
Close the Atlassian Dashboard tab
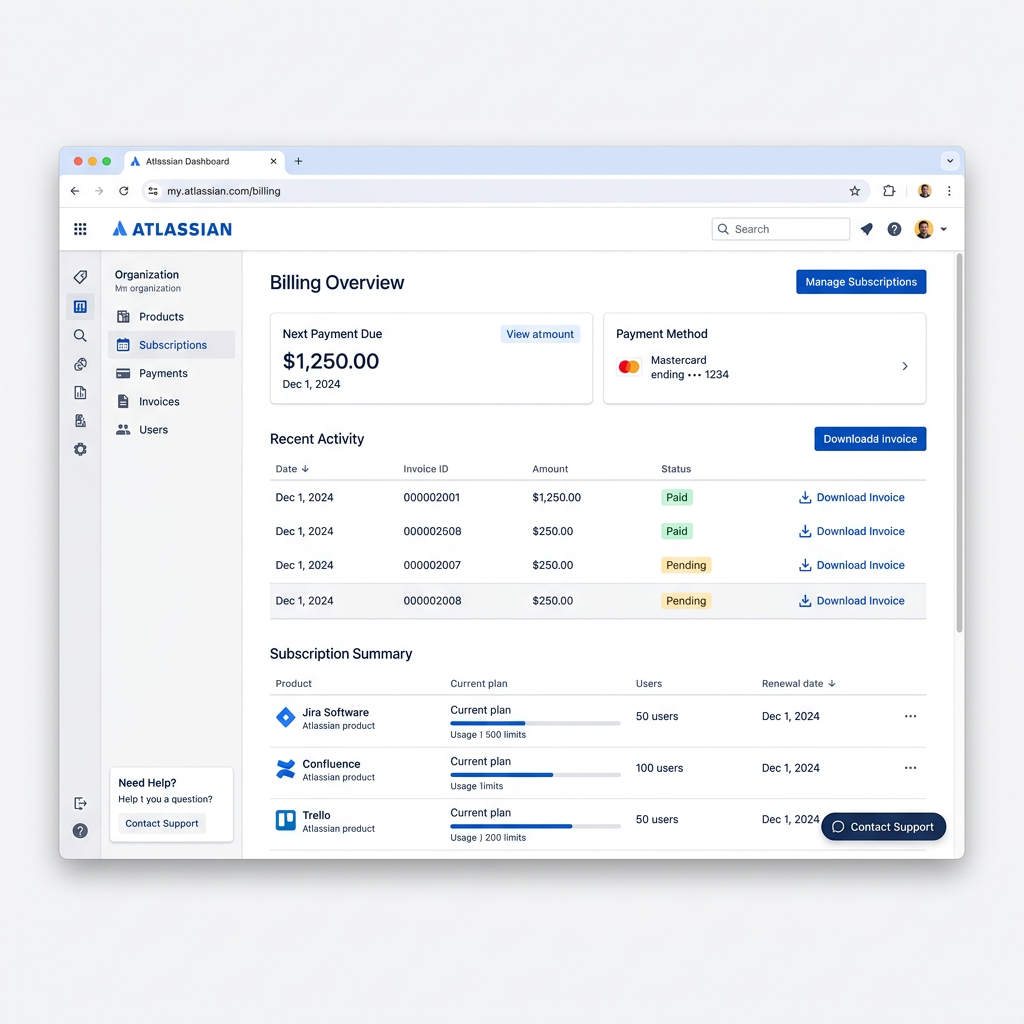pos(274,161)
